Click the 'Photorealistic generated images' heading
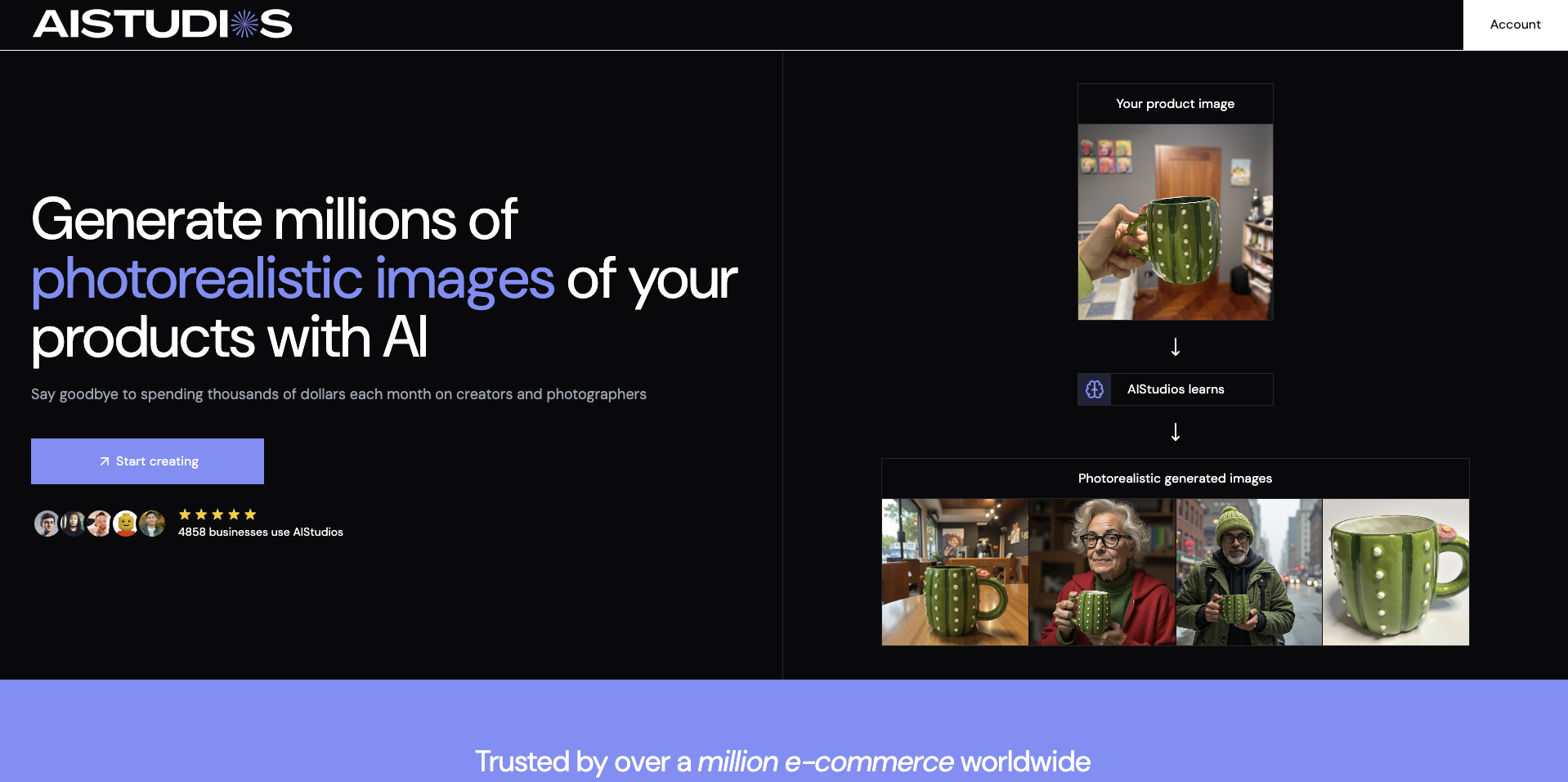The image size is (1568, 782). point(1175,479)
